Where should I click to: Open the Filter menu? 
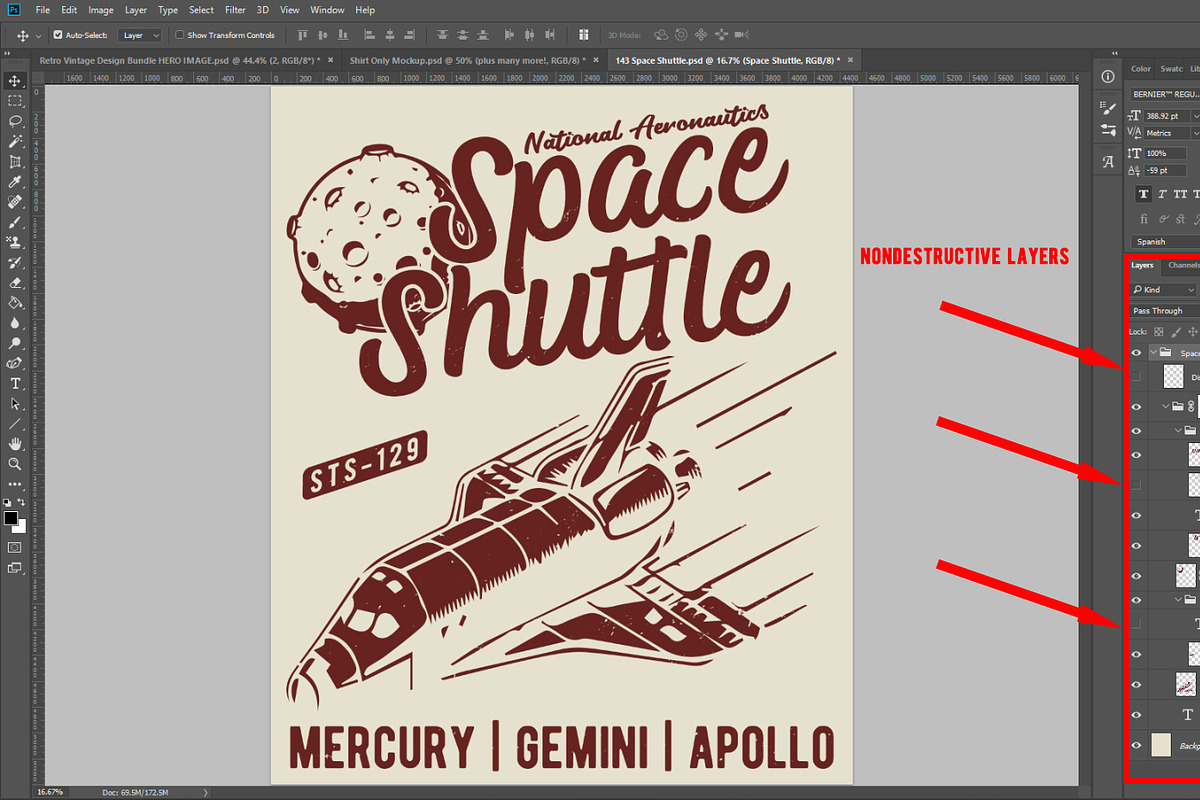coord(235,10)
